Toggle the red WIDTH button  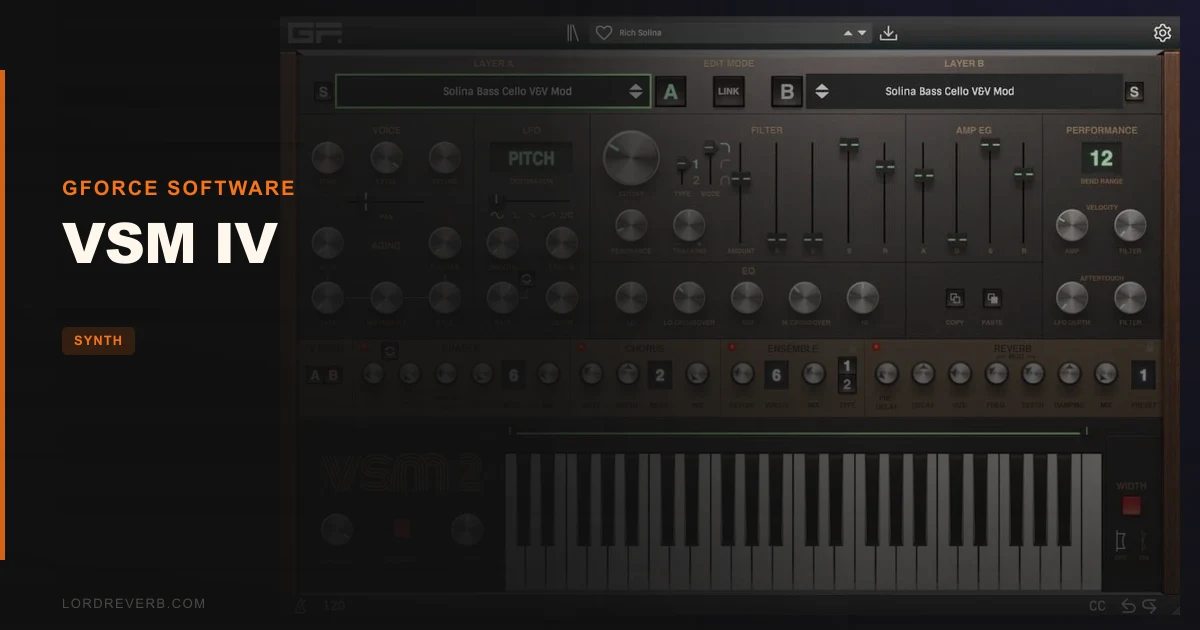1131,506
